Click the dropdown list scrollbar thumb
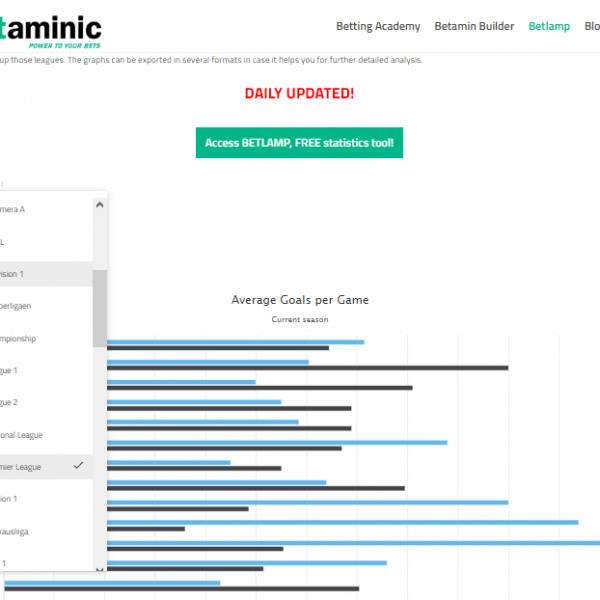 pyautogui.click(x=99, y=308)
